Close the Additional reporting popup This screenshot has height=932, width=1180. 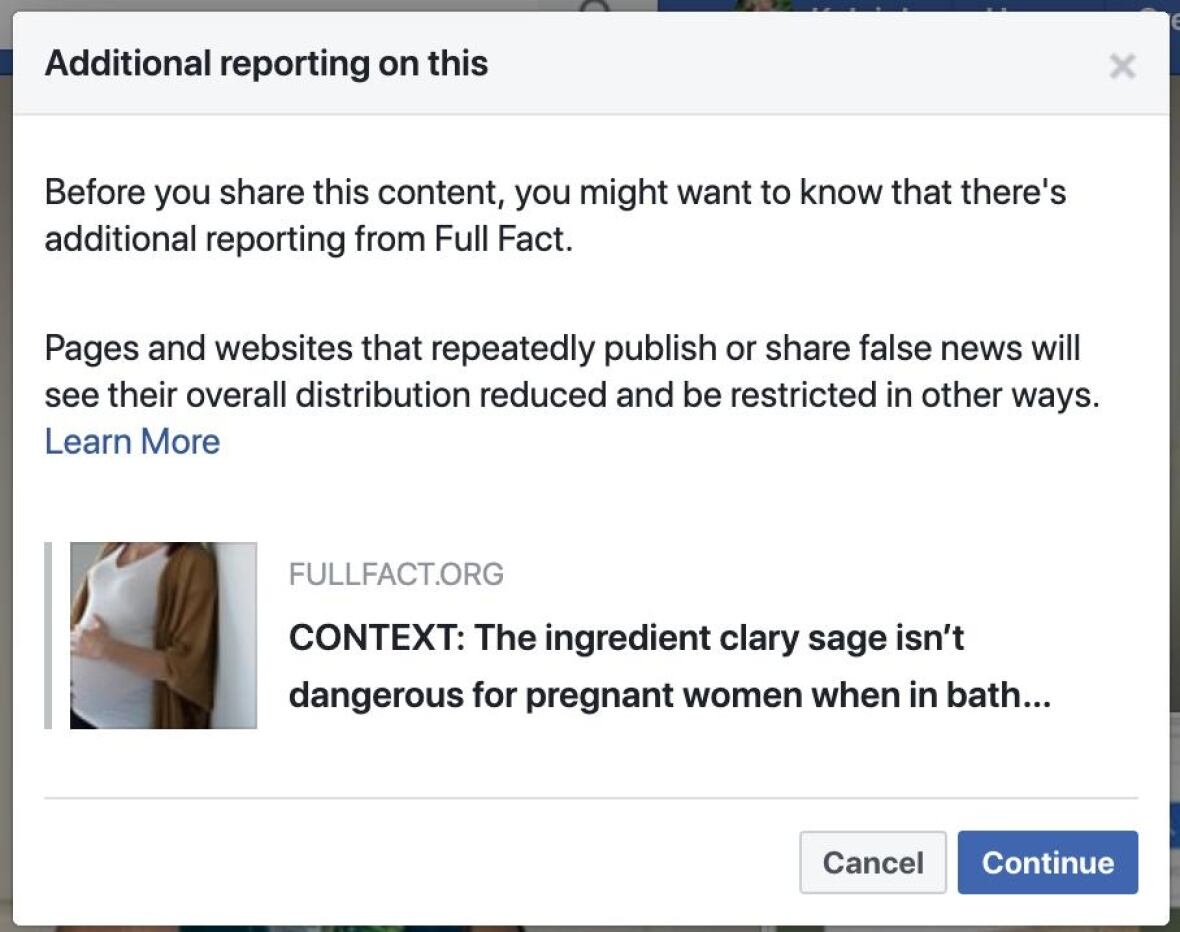click(x=1123, y=66)
